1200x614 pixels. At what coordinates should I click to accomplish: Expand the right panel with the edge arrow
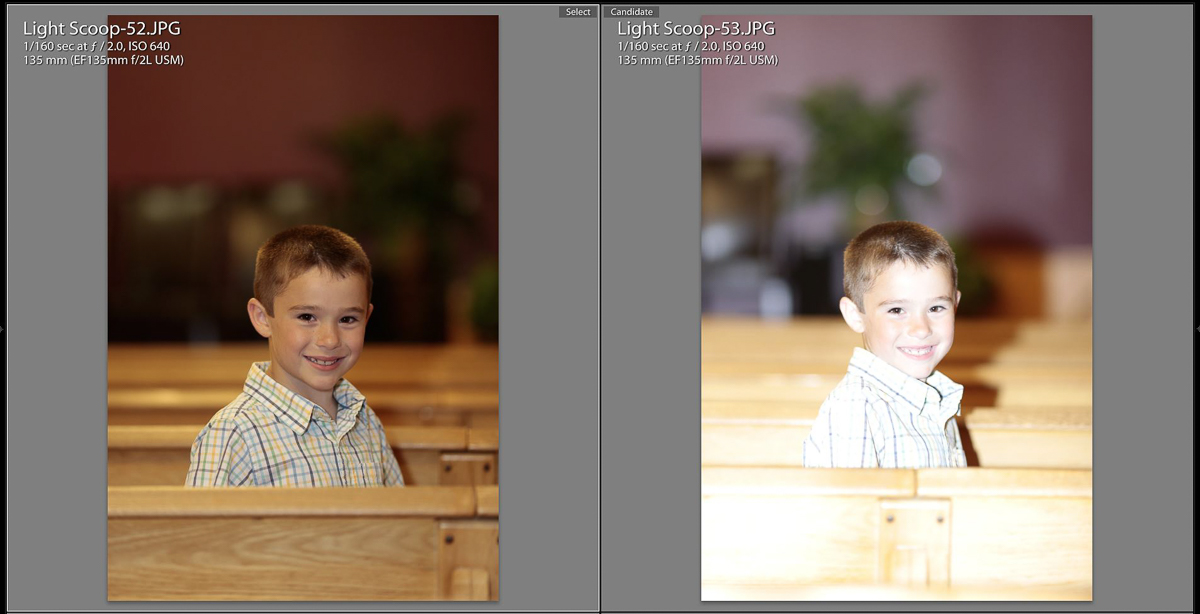[1196, 328]
